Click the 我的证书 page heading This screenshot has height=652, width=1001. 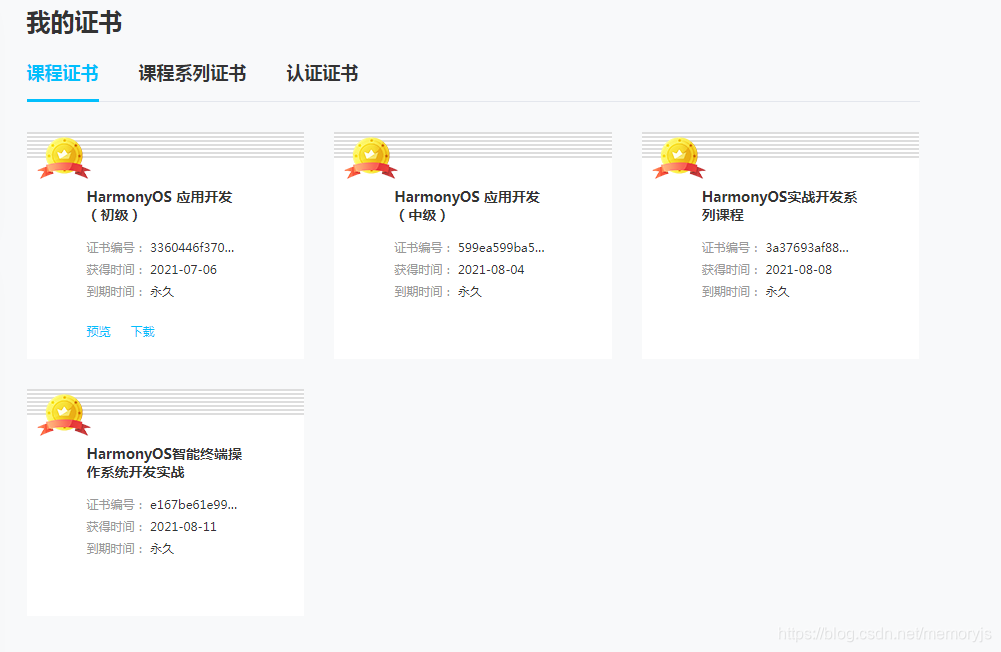(x=74, y=23)
